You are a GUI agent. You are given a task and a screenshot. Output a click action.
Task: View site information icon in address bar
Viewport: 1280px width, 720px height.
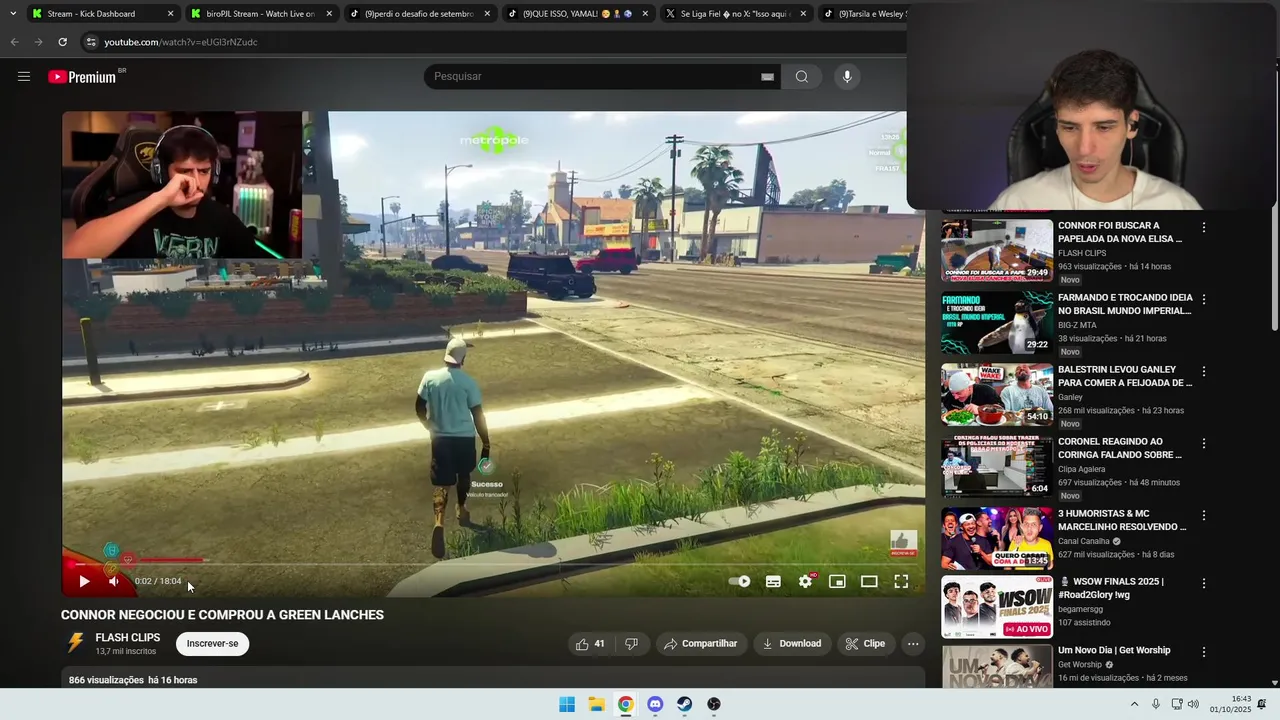click(91, 42)
